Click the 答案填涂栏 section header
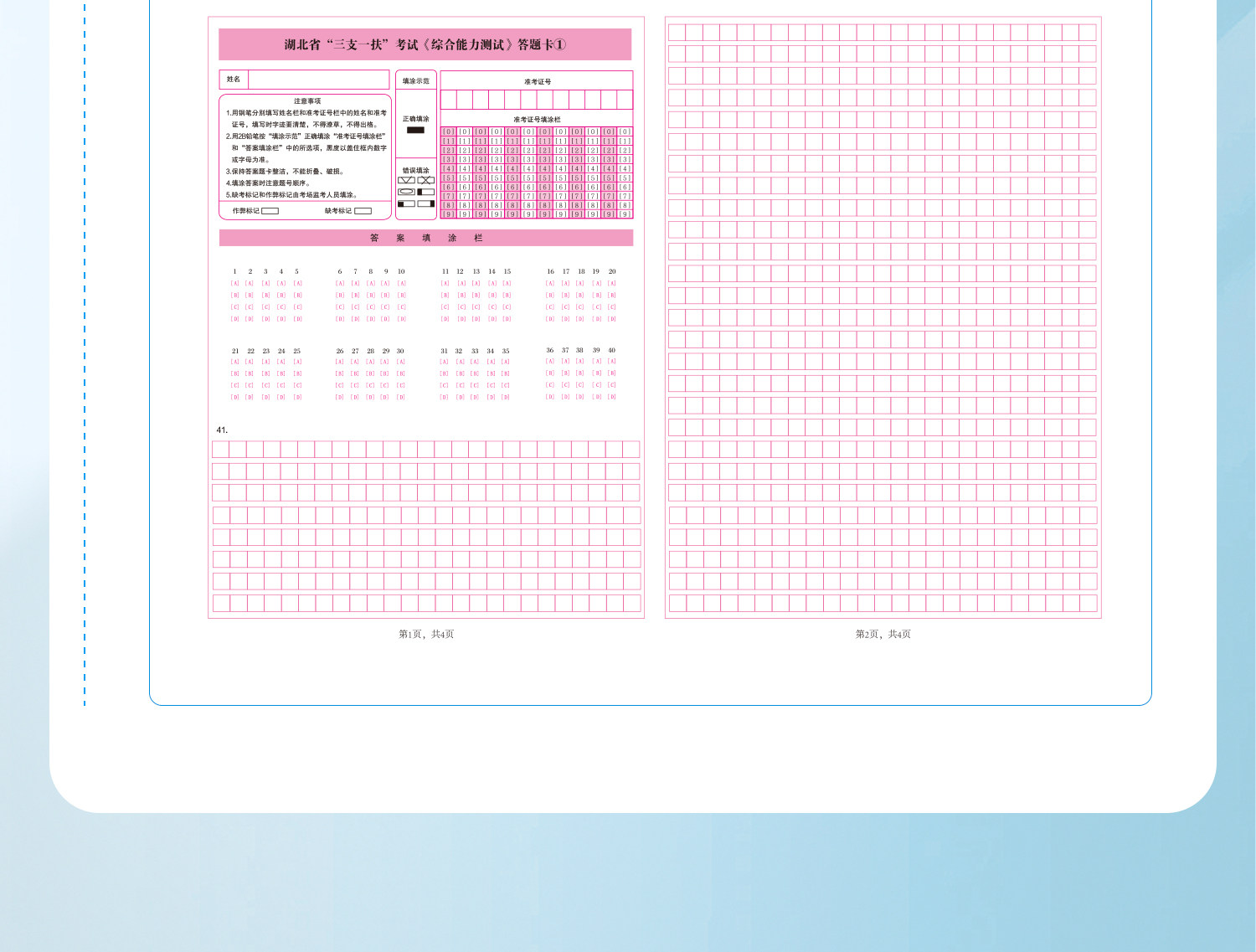The height and width of the screenshot is (952, 1256). 426,239
